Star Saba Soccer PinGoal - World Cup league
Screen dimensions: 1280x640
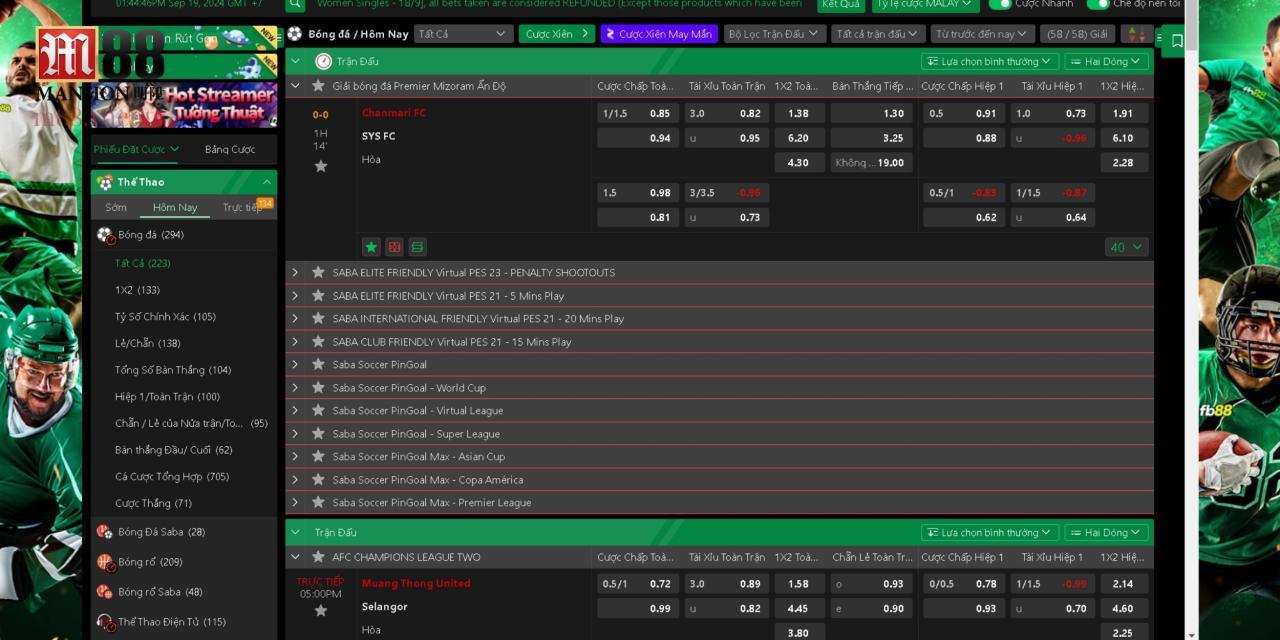(318, 387)
